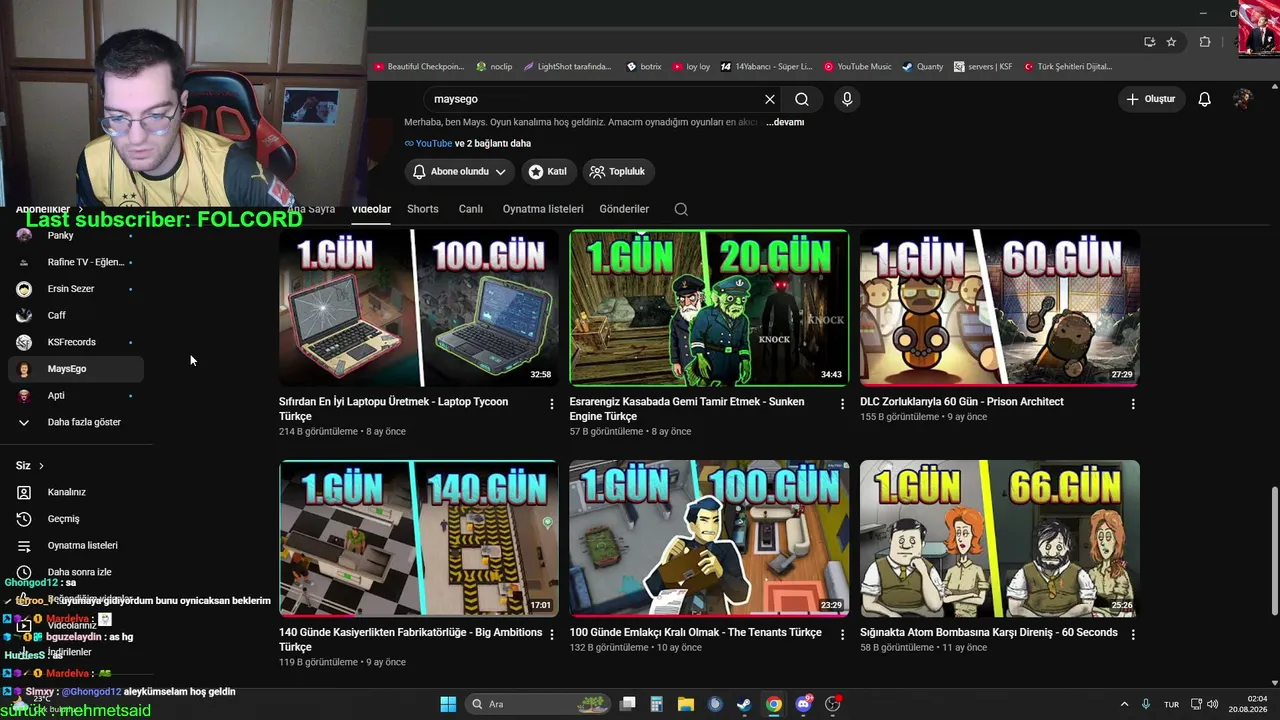
Task: Open the Laptop Tycoon video thumbnail
Action: 419,308
